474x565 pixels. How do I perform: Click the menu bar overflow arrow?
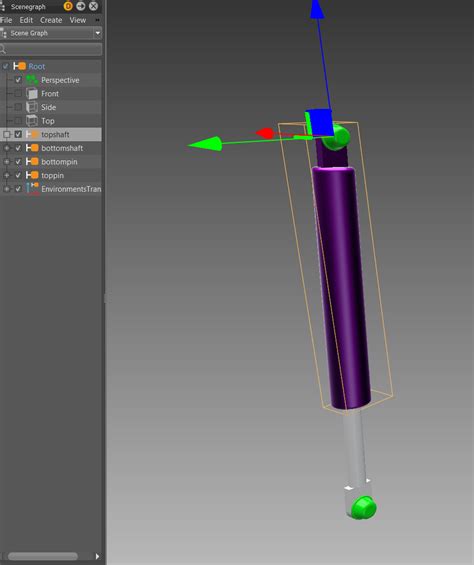[x=97, y=20]
